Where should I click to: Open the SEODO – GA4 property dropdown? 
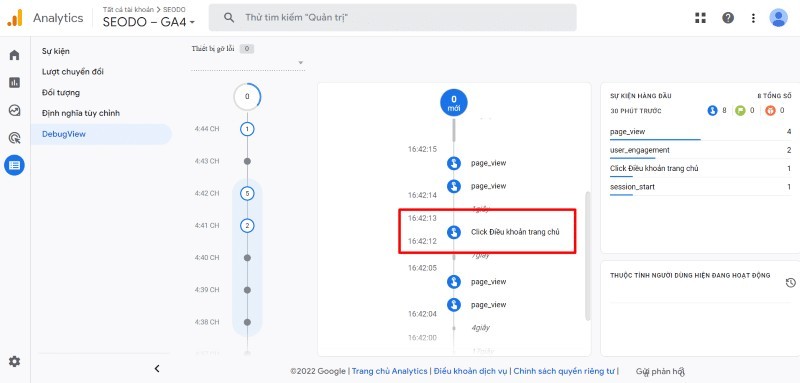(x=149, y=22)
